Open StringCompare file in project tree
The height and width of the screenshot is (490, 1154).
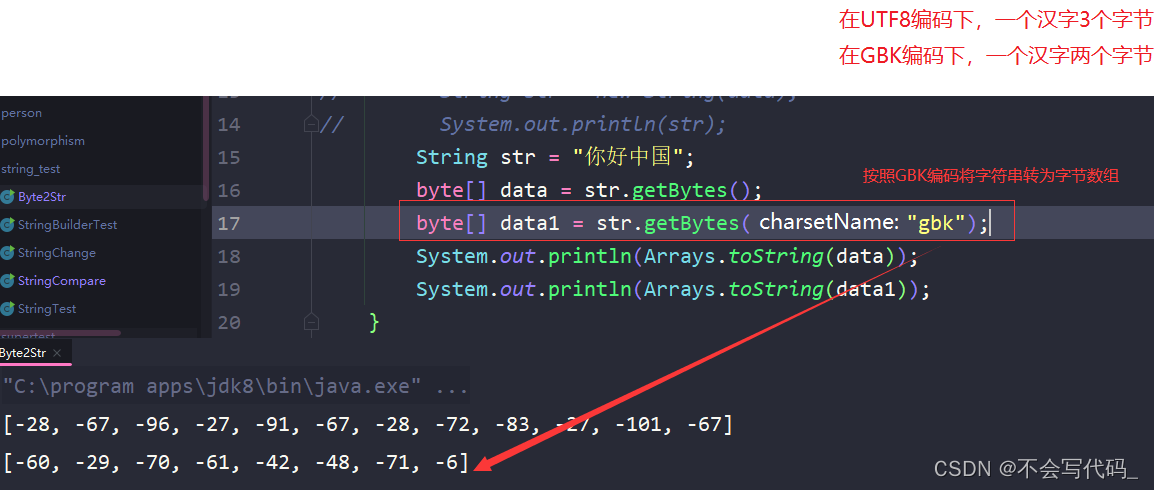[x=62, y=280]
